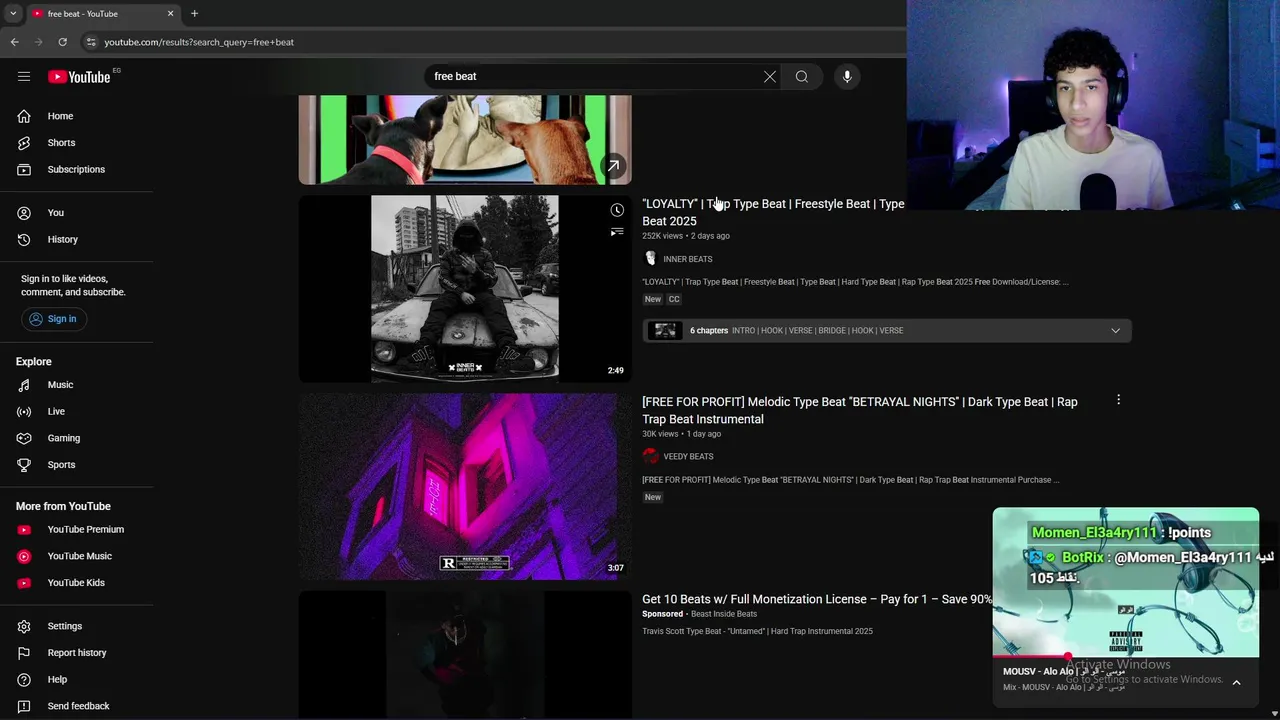Reload the page in browser
Viewport: 1280px width, 720px height.
[62, 42]
